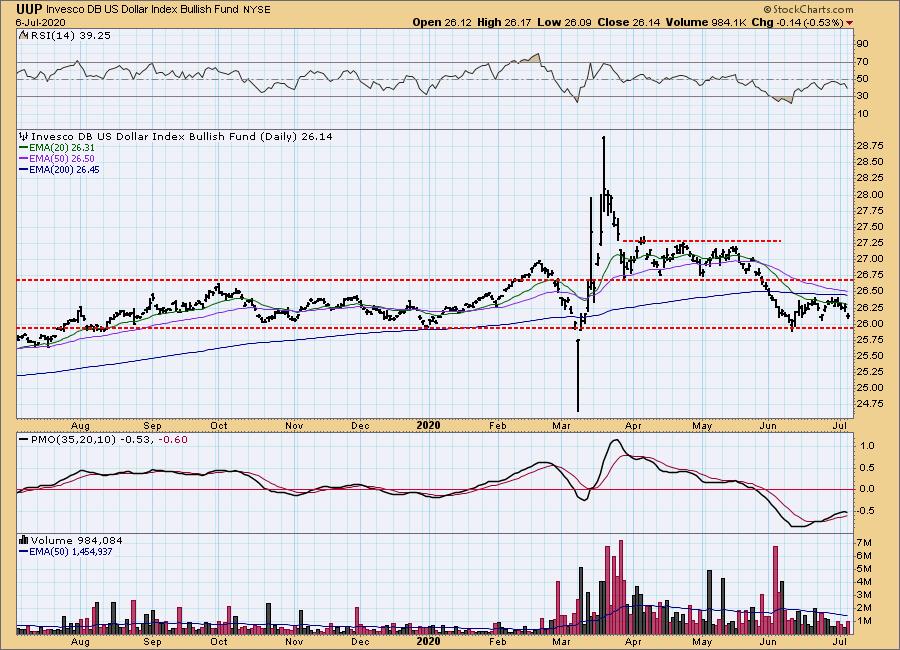
Task: Click the Mar label on the price panel date axis
Action: click(561, 425)
